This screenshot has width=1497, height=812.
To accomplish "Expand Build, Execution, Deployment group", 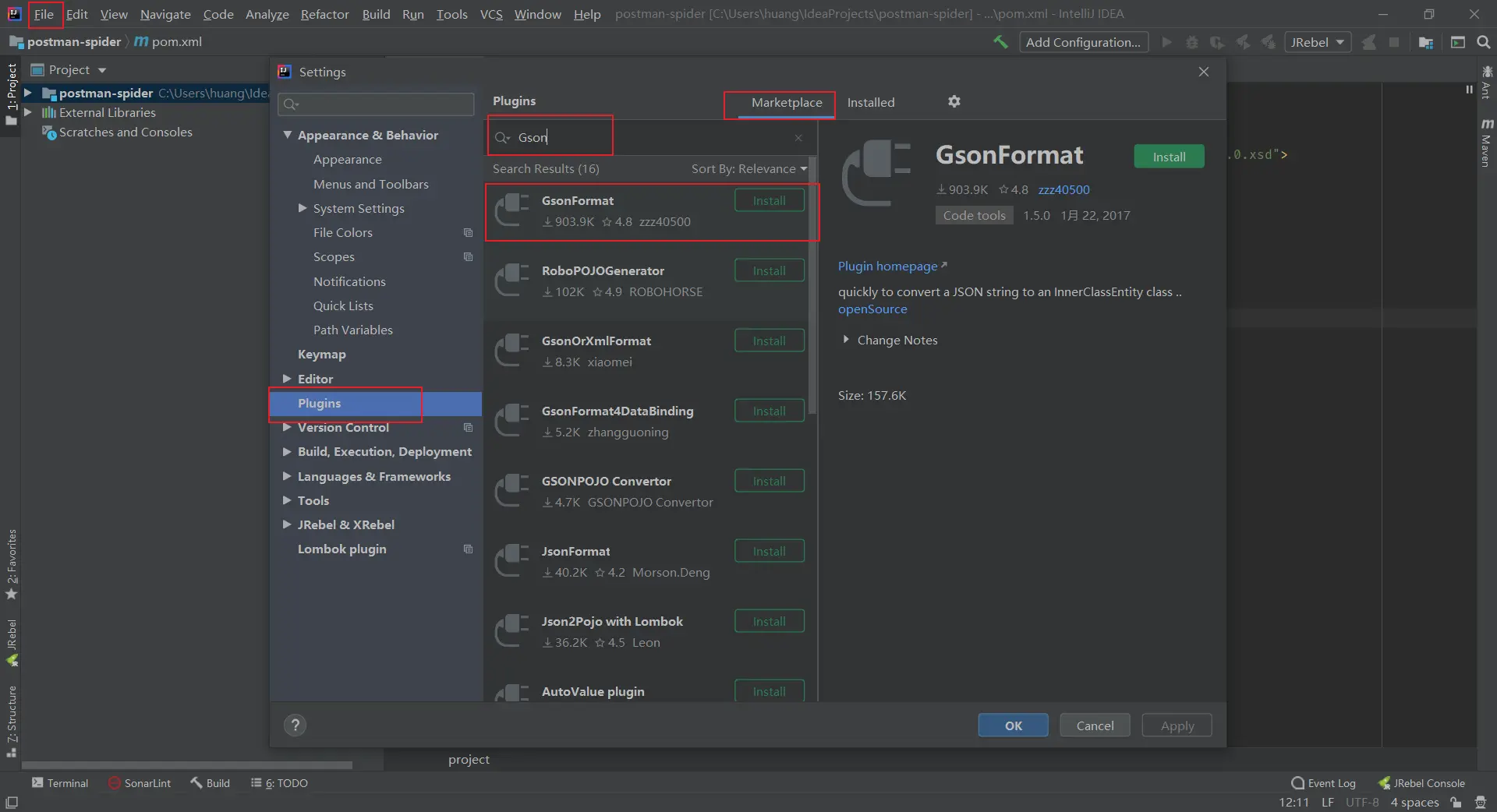I will coord(287,451).
